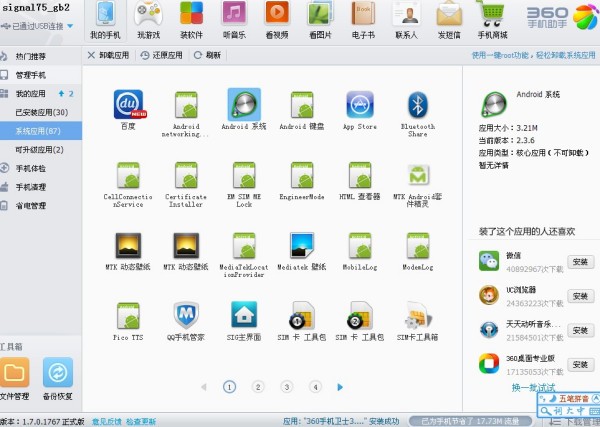This screenshot has width=600, height=427.
Task: Open 电子书 e-book section
Action: [x=363, y=21]
